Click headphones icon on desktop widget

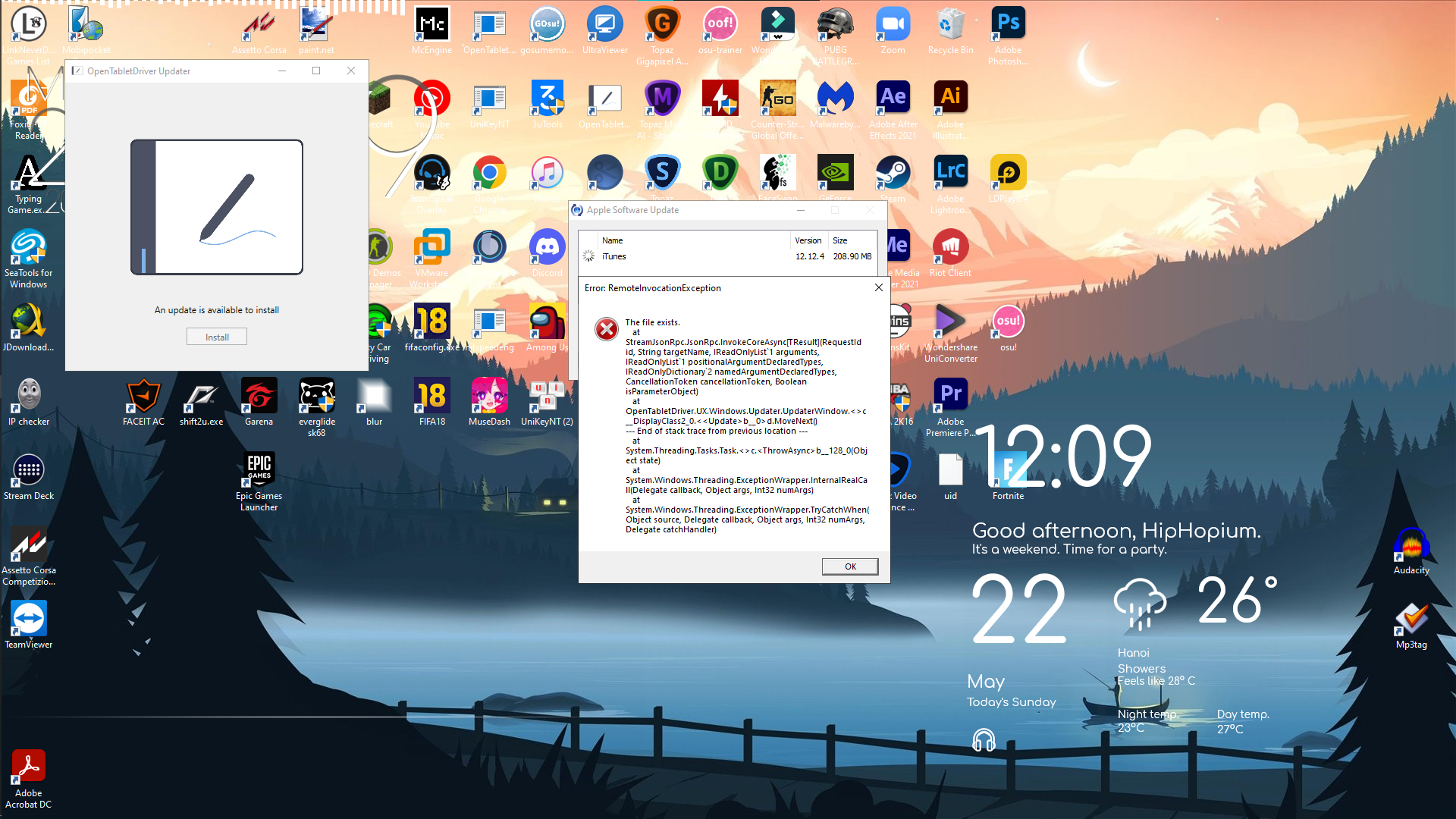tap(984, 739)
